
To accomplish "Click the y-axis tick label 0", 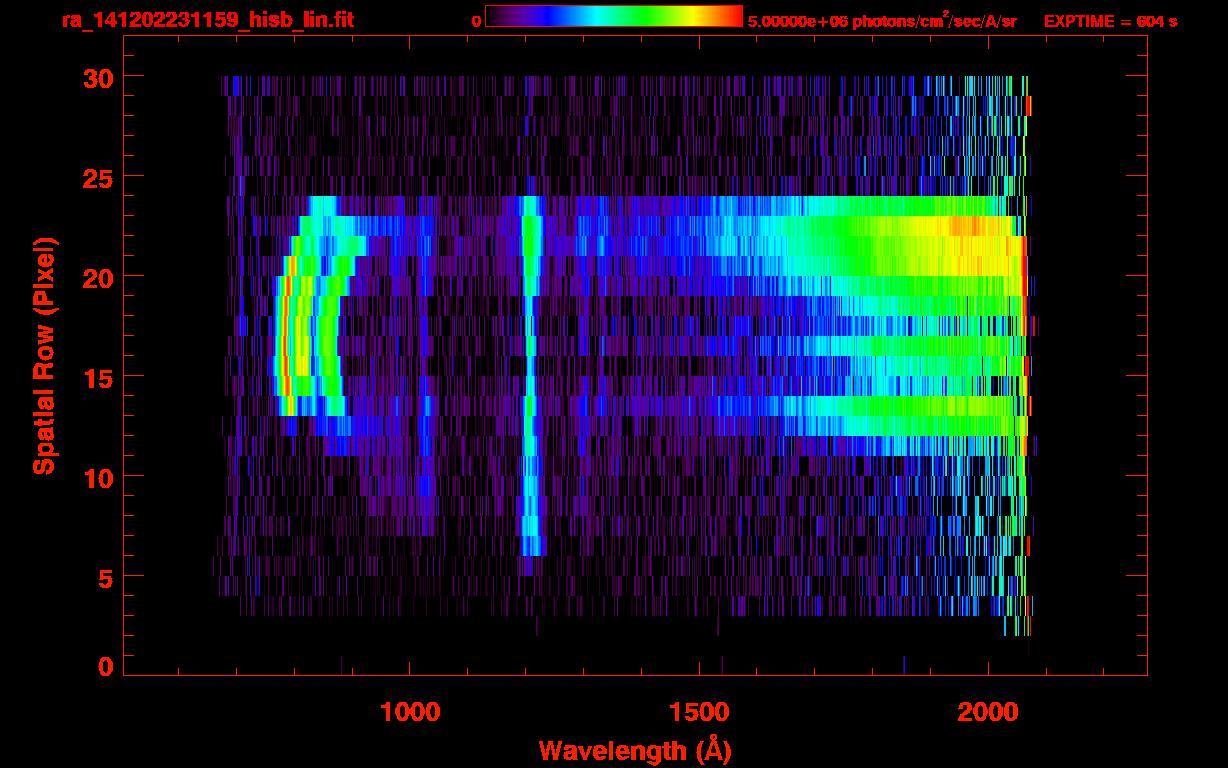I will [106, 666].
